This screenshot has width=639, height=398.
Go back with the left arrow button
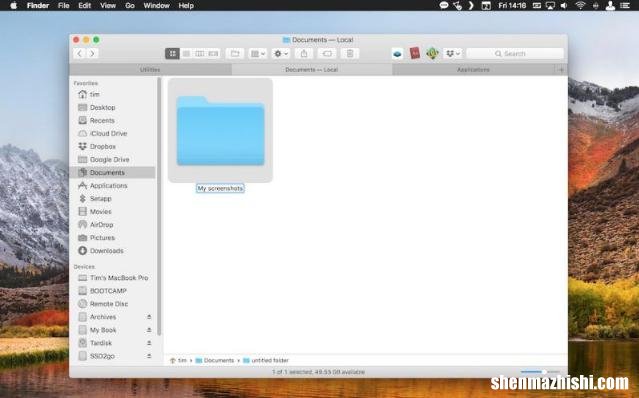(x=79, y=53)
